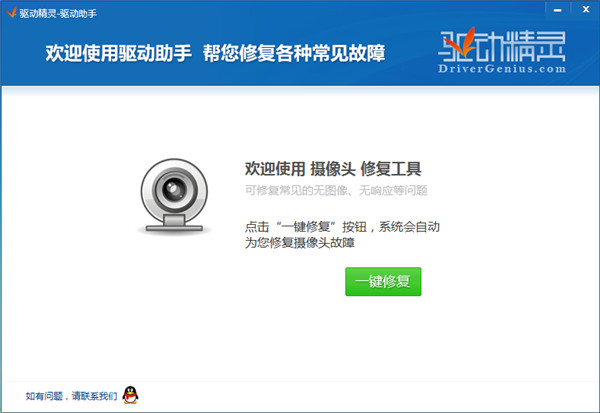Open the QQ penguin contact icon
The image size is (600, 413).
130,395
